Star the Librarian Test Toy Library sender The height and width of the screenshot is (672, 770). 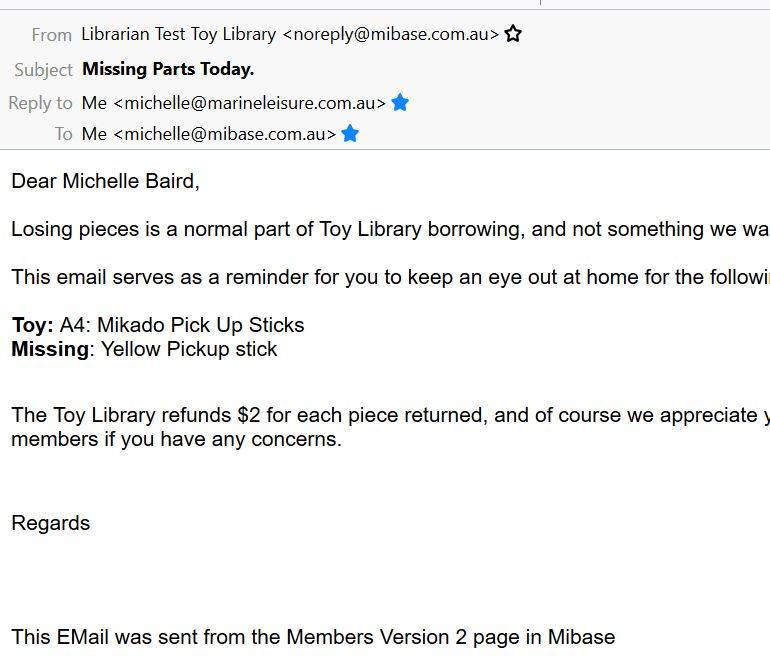(513, 34)
